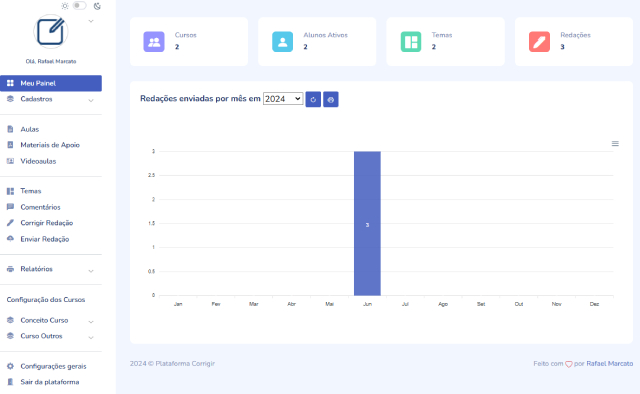The image size is (640, 394).
Task: Click the Meu Painel grid icon
Action: point(10,83)
